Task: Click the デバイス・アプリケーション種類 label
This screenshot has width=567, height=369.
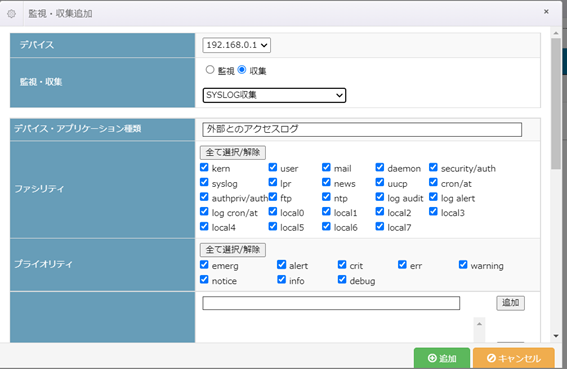Action: 77,128
